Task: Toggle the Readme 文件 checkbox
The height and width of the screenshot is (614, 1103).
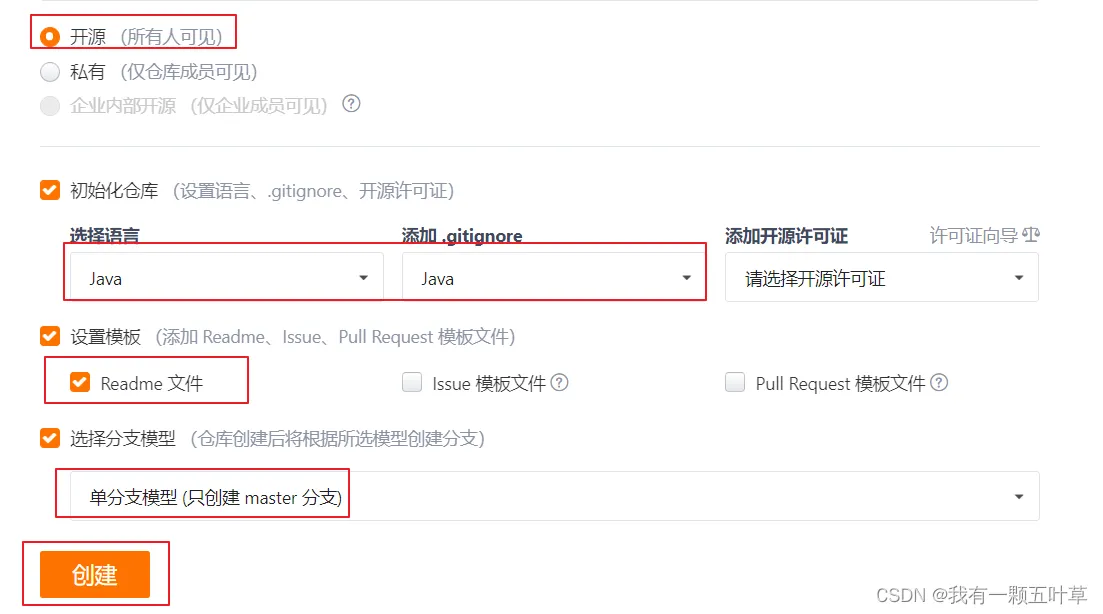Action: (x=80, y=382)
